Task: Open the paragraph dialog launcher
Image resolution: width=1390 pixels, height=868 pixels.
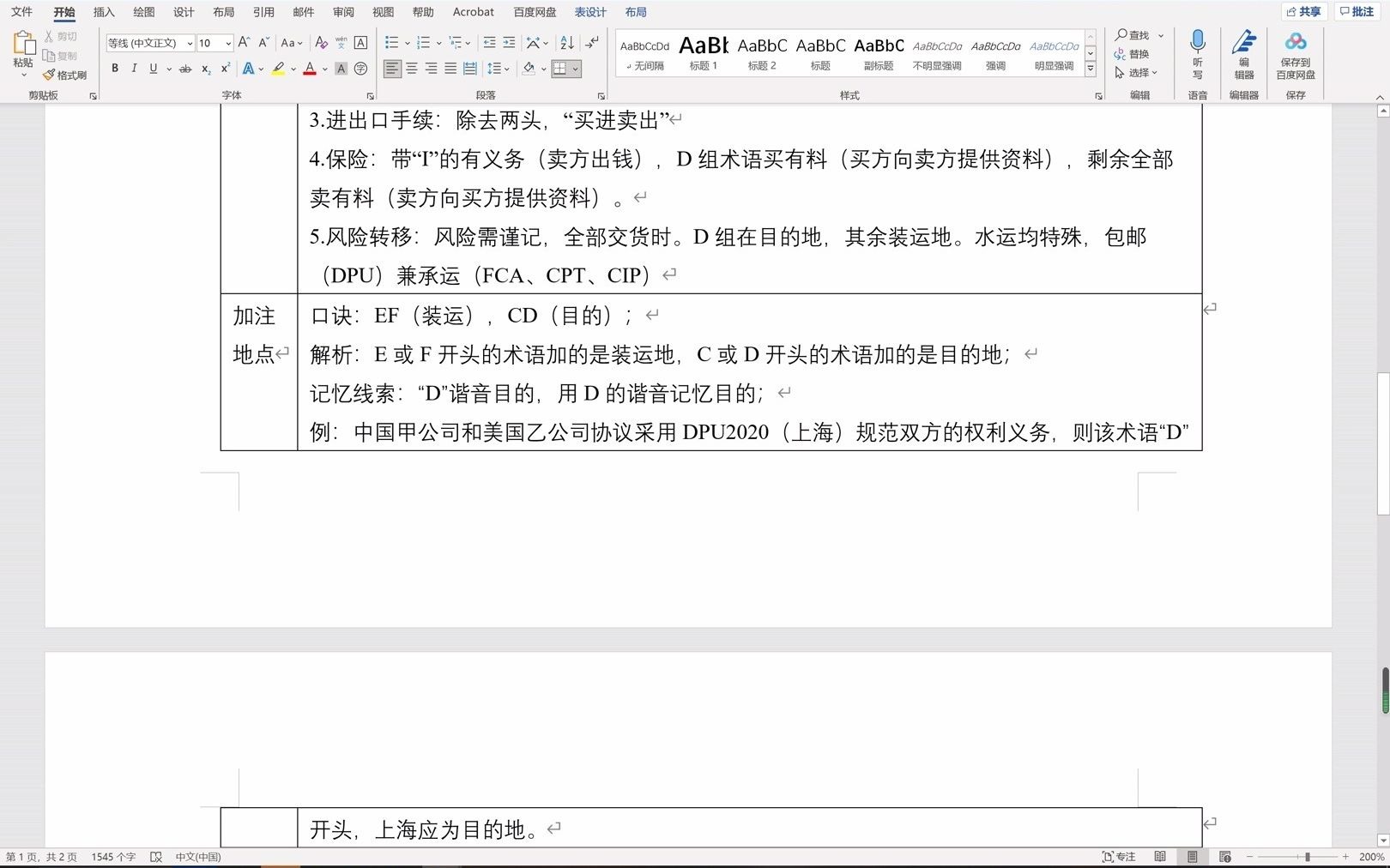Action: coord(601,96)
